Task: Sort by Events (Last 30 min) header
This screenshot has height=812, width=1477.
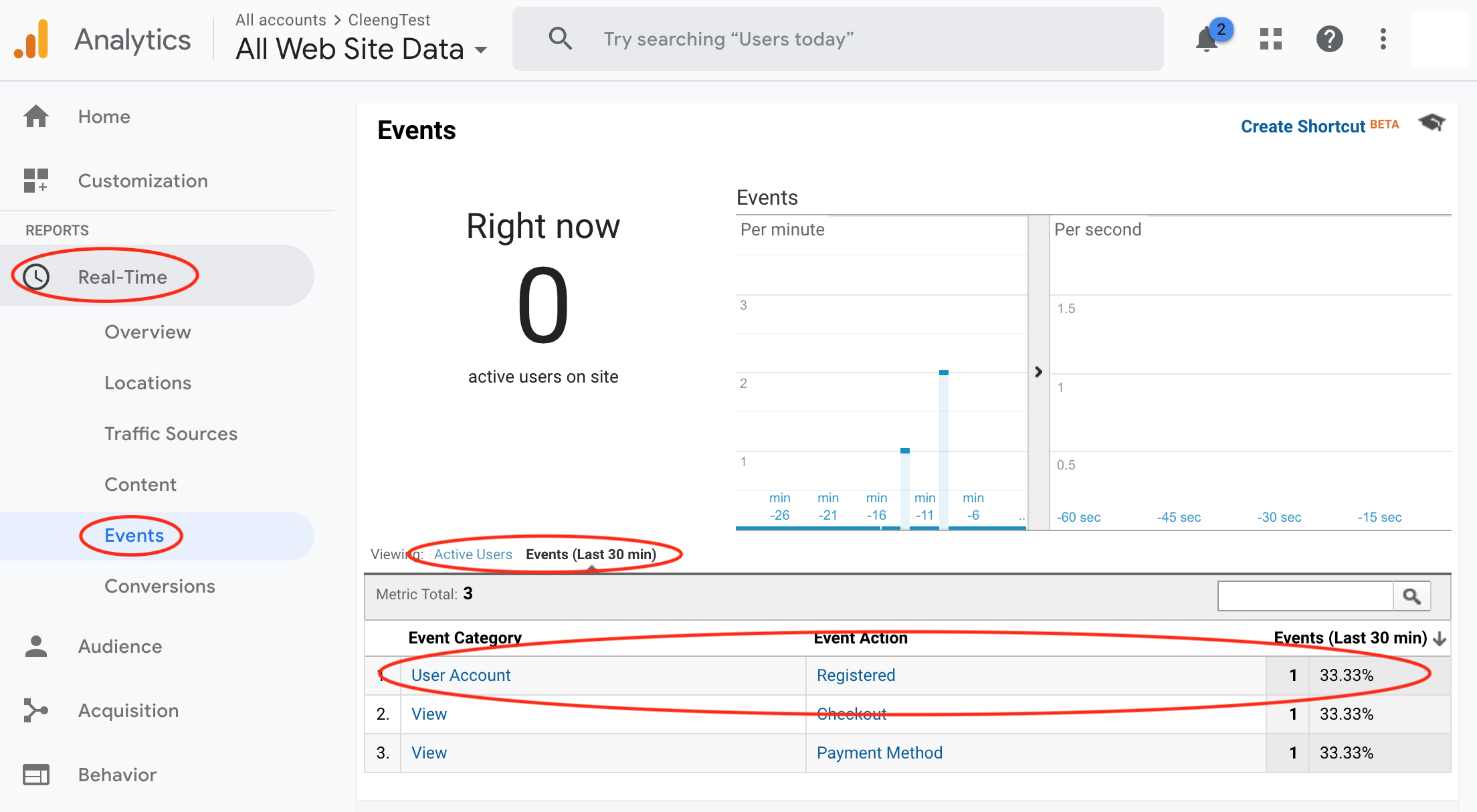Action: point(1350,638)
